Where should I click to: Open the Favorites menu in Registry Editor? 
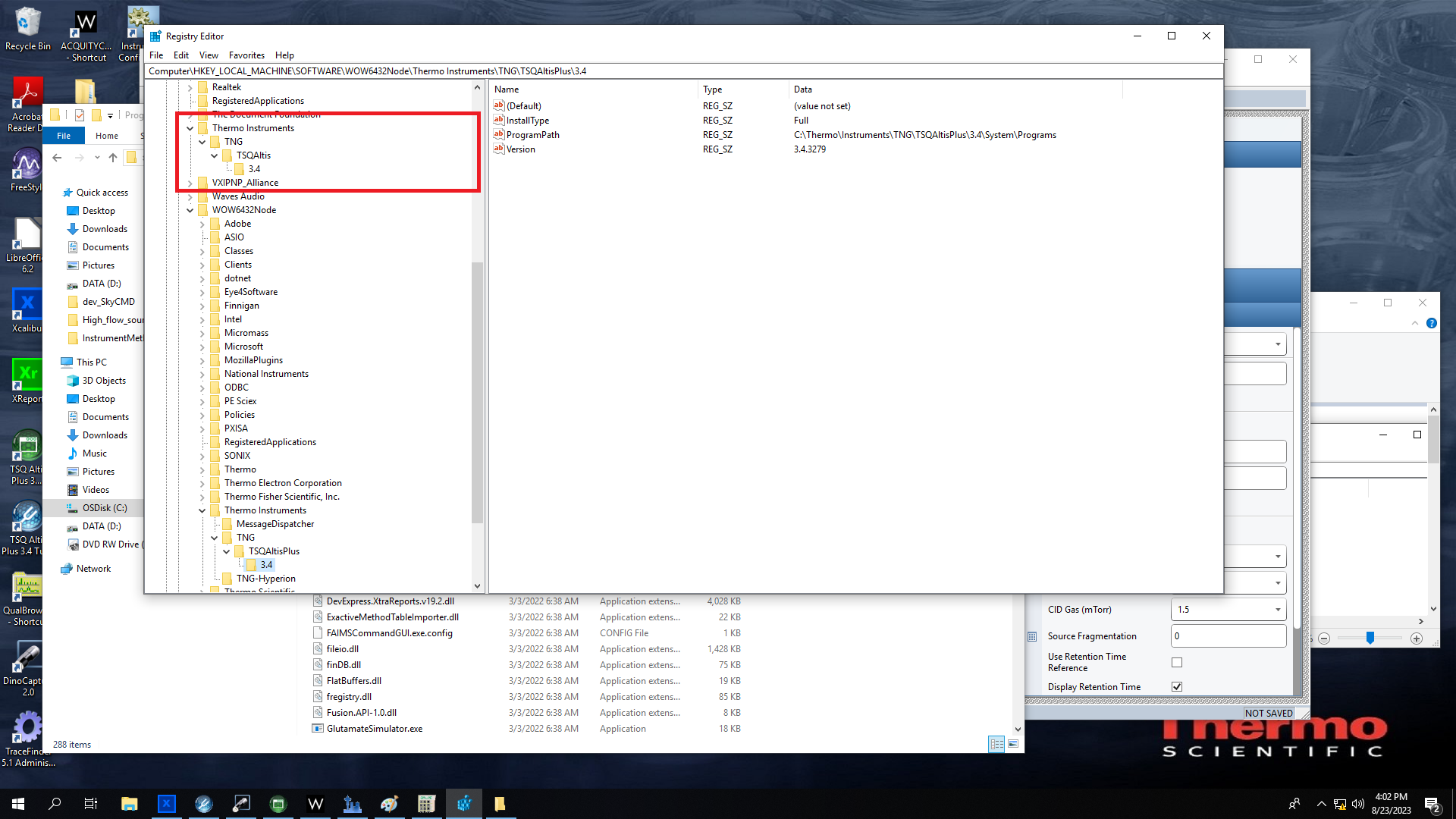pos(246,55)
